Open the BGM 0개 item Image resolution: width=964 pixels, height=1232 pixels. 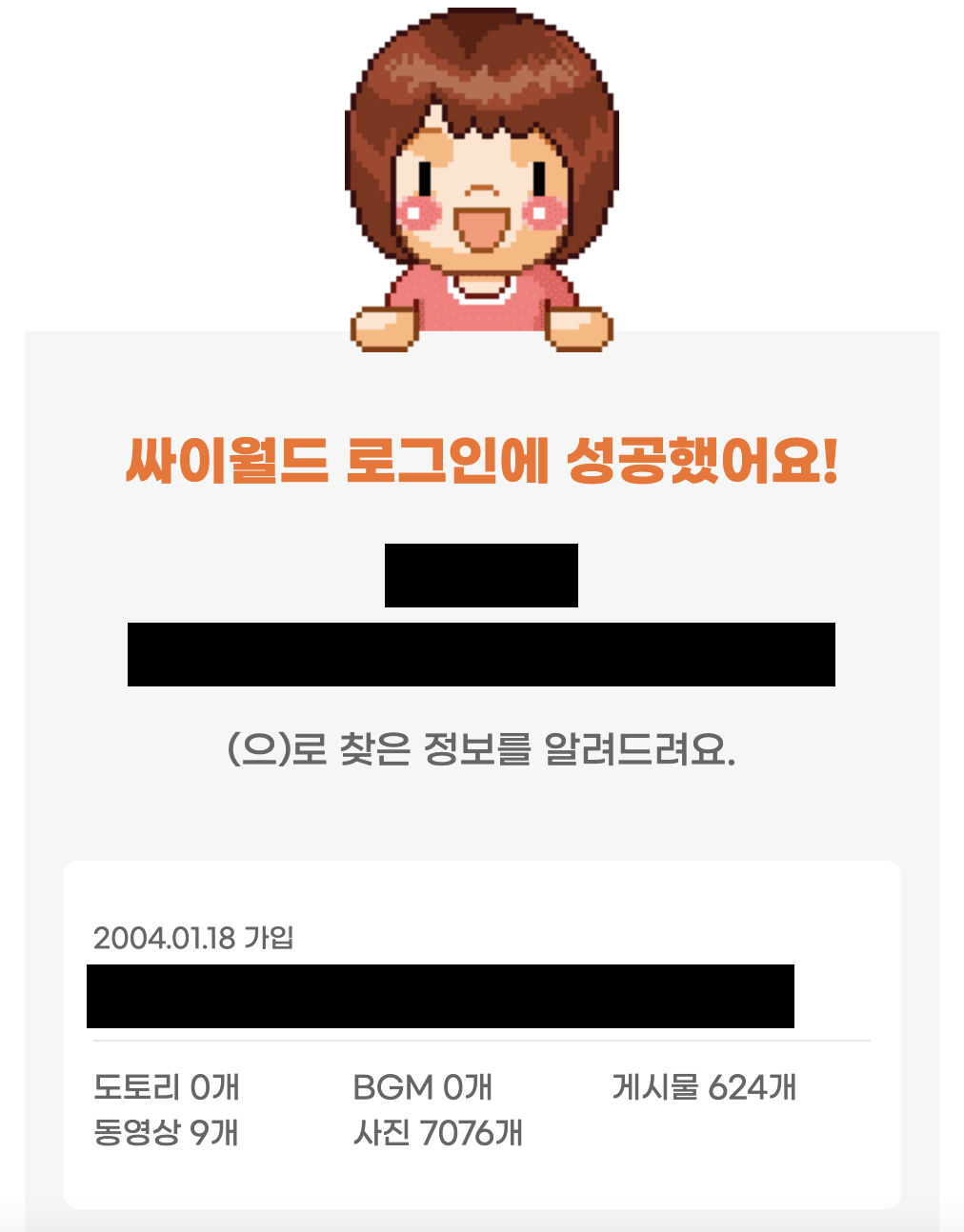pyautogui.click(x=422, y=1087)
